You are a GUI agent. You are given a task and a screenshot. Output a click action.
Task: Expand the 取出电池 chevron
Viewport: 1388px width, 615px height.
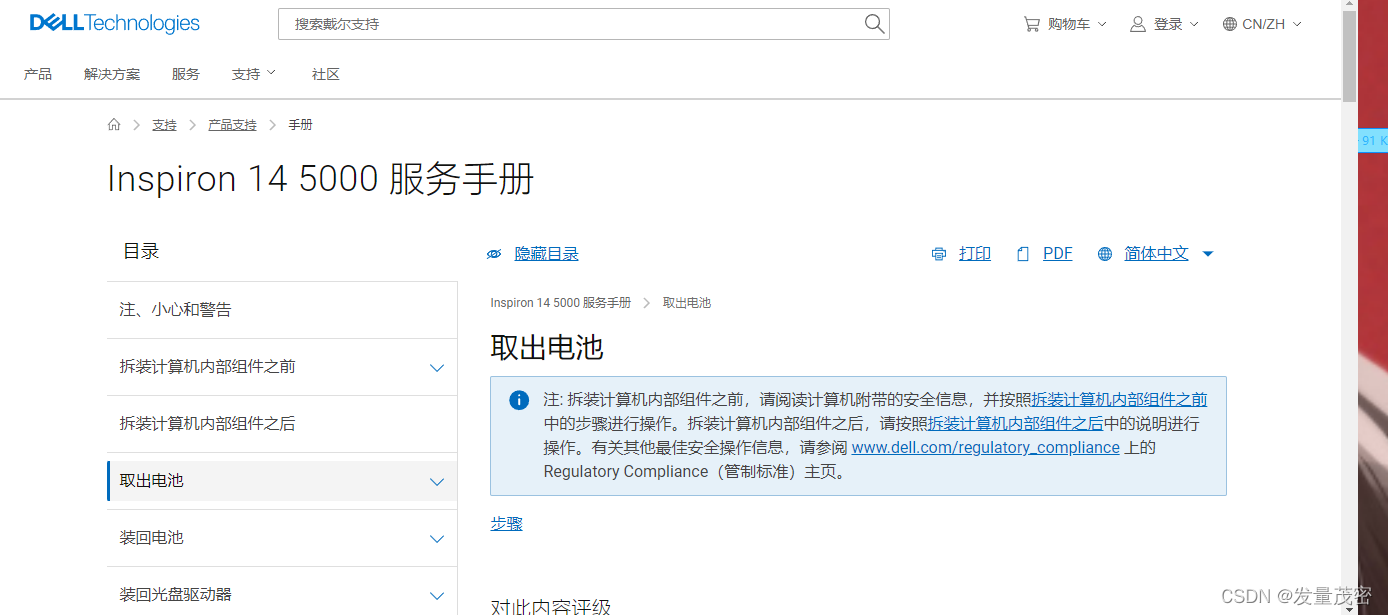pyautogui.click(x=437, y=482)
